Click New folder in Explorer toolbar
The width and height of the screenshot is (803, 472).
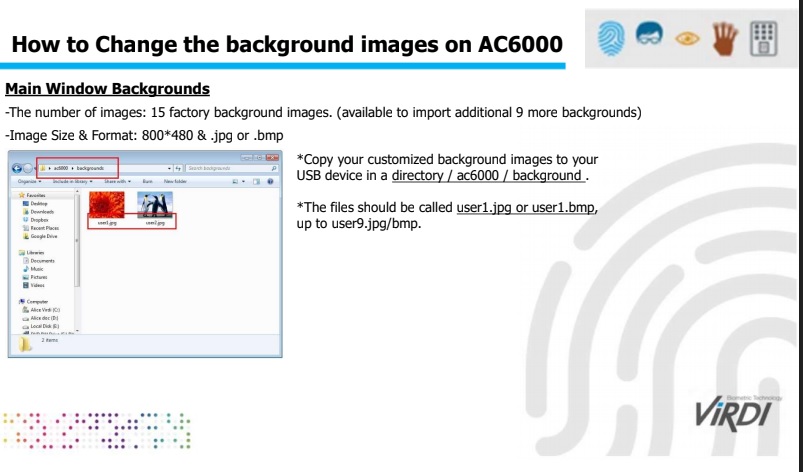pyautogui.click(x=175, y=181)
